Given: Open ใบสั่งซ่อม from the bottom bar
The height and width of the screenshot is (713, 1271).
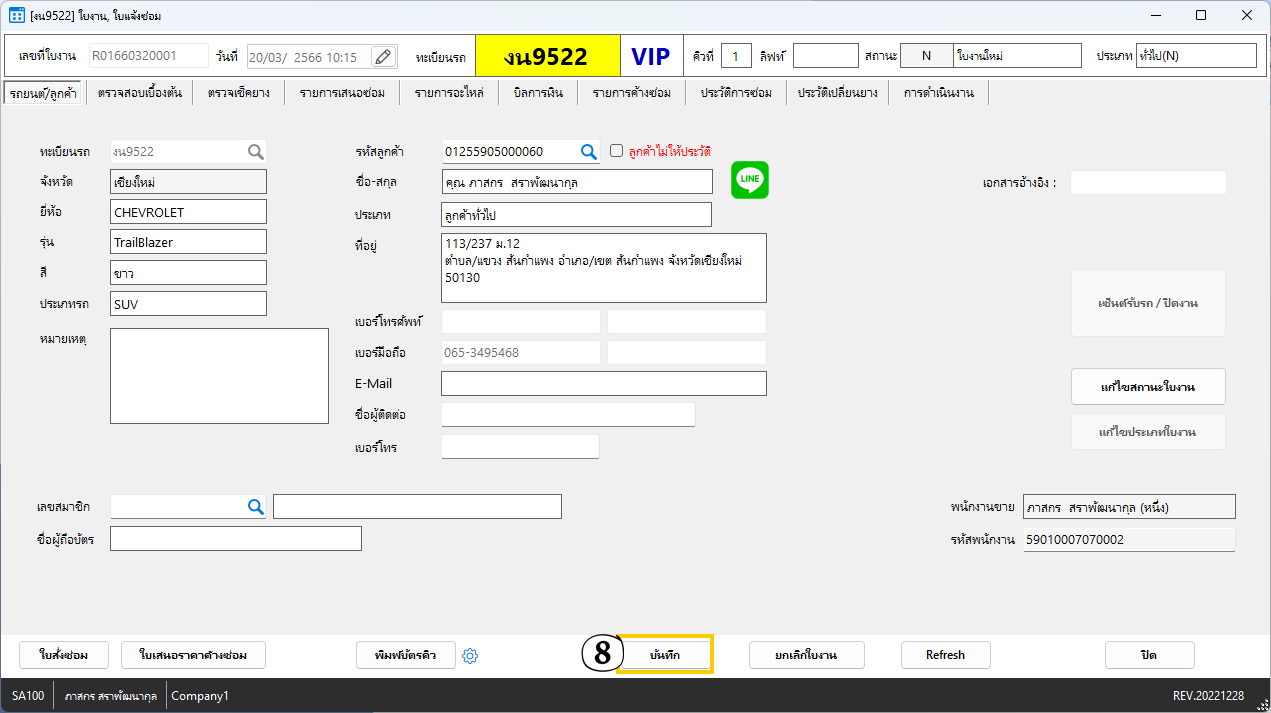Looking at the screenshot, I should point(64,655).
